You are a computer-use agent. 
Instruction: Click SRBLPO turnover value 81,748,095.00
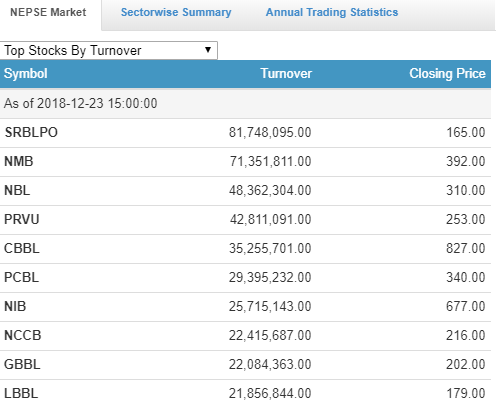coord(270,133)
